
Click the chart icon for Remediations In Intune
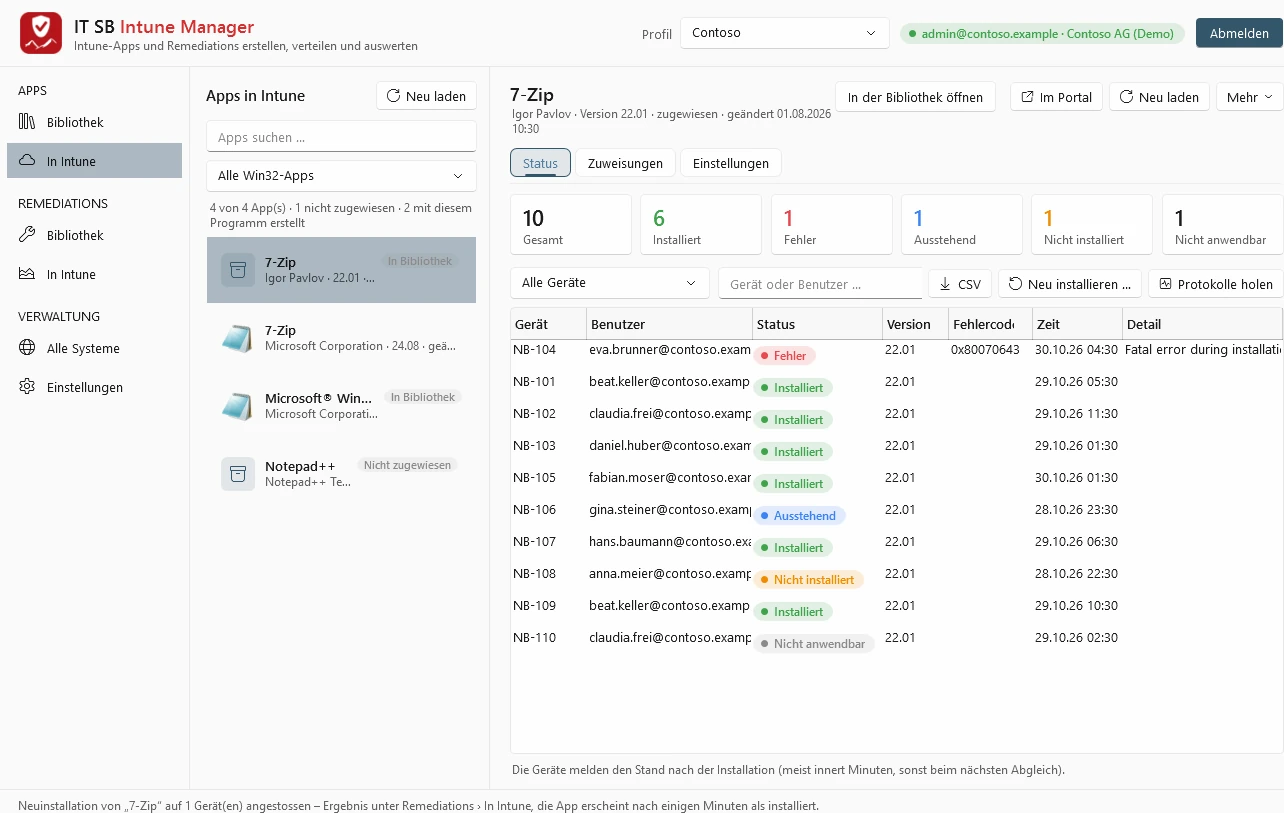tap(27, 274)
